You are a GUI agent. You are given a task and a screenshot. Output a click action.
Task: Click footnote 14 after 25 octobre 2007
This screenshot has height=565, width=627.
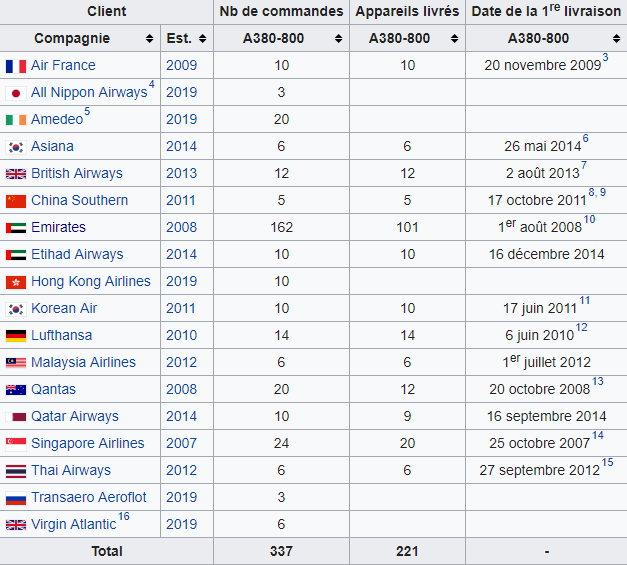[598, 435]
